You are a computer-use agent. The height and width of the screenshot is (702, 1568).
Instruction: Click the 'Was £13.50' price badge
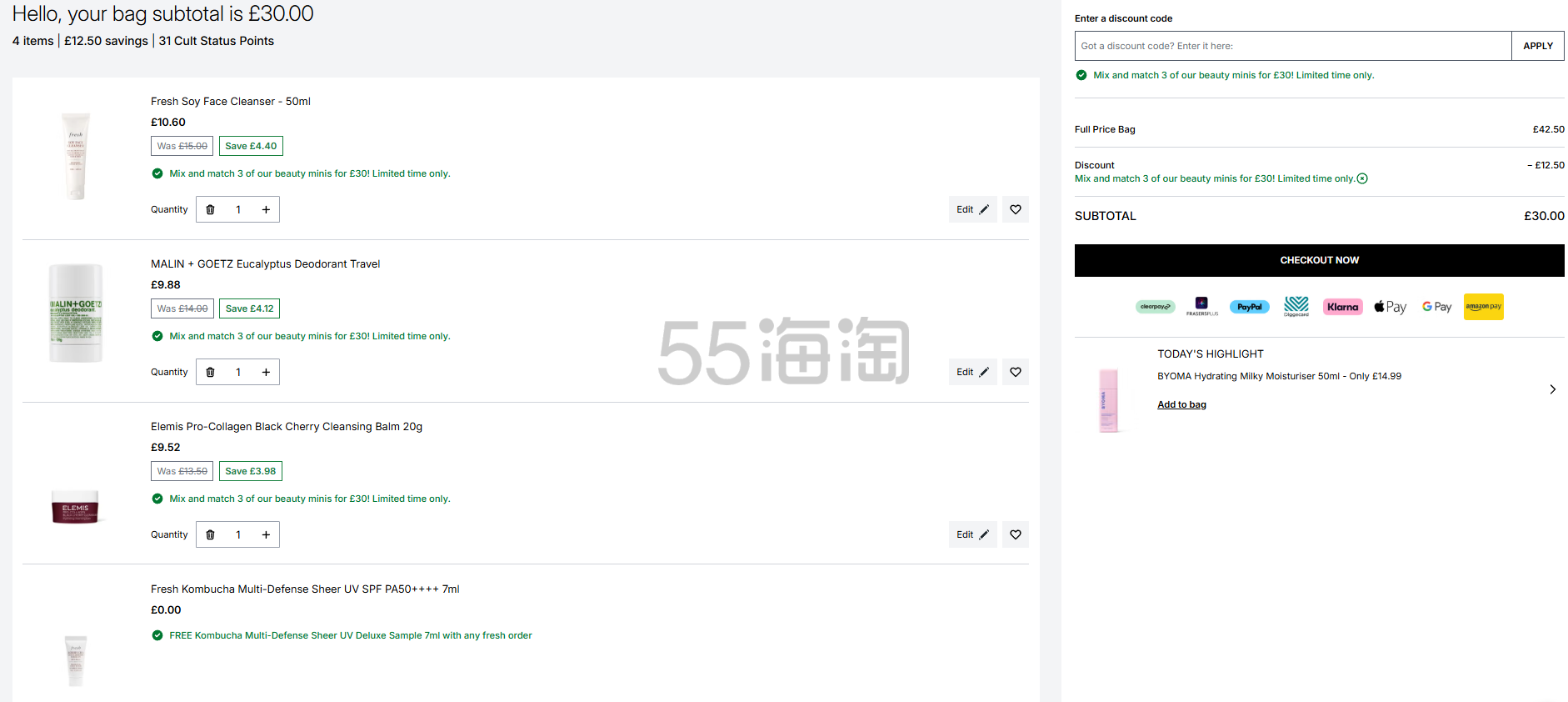click(182, 471)
